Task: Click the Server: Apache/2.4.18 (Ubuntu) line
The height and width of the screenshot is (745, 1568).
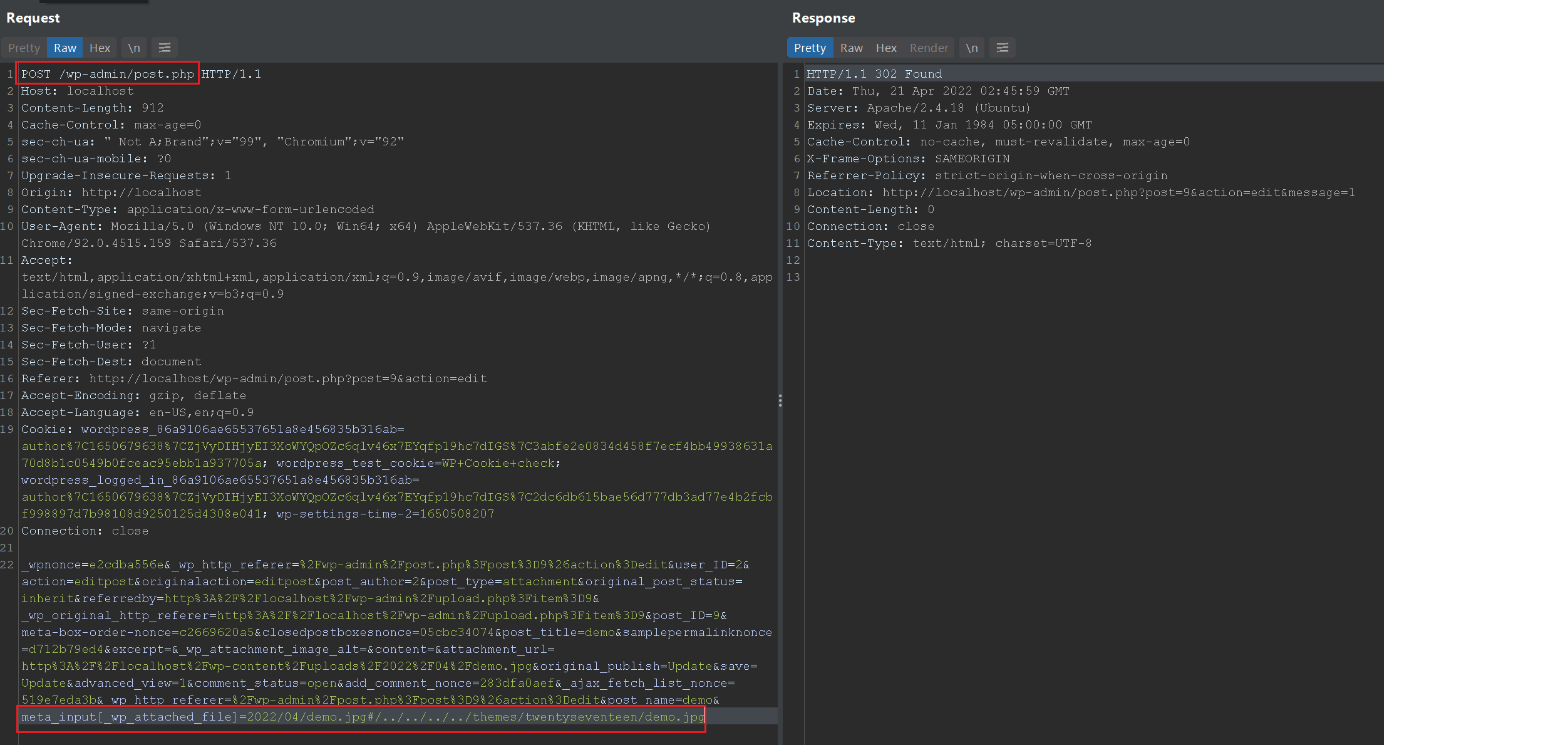Action: pyautogui.click(x=918, y=108)
